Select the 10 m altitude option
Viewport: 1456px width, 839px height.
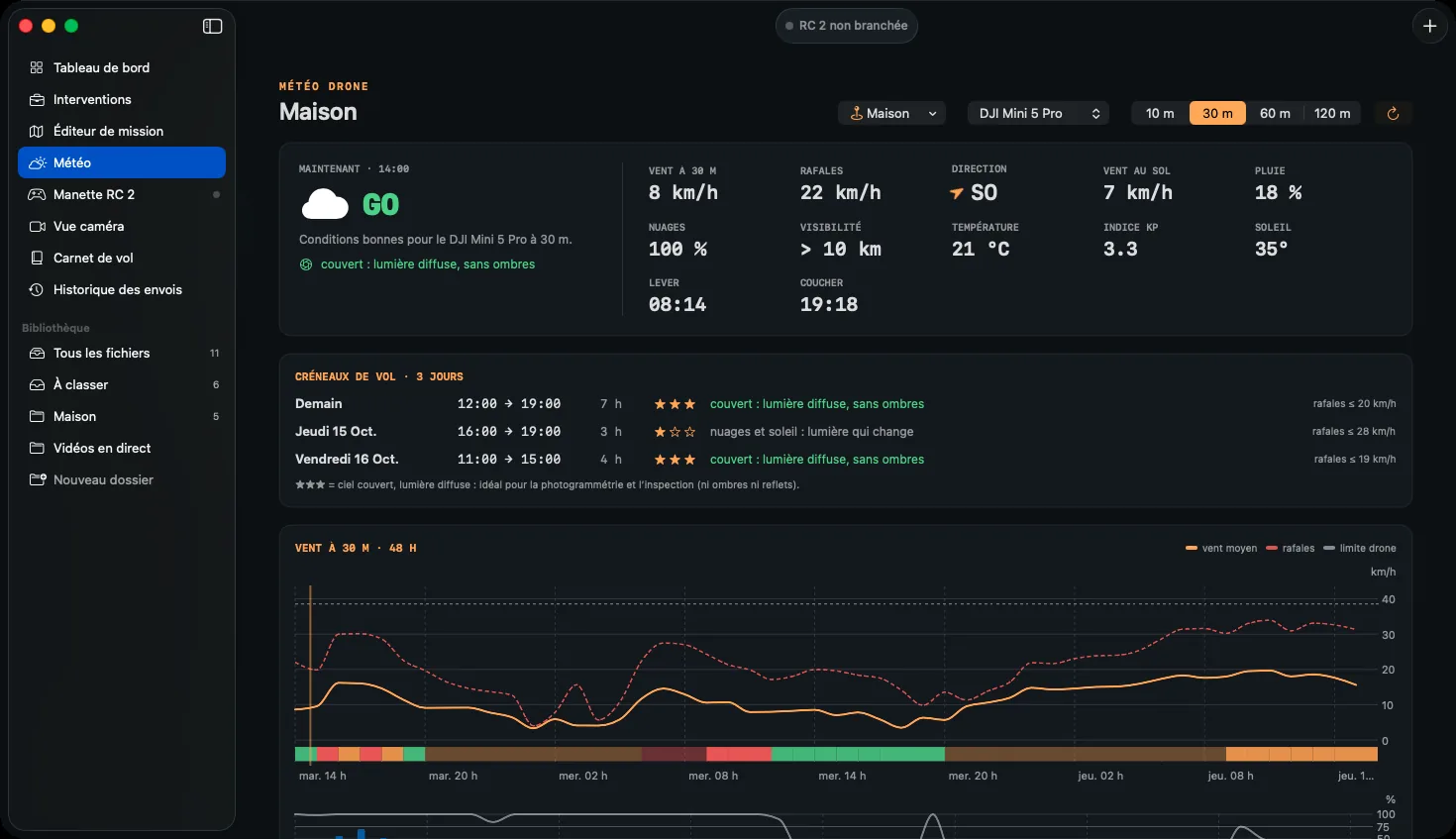(x=1160, y=114)
